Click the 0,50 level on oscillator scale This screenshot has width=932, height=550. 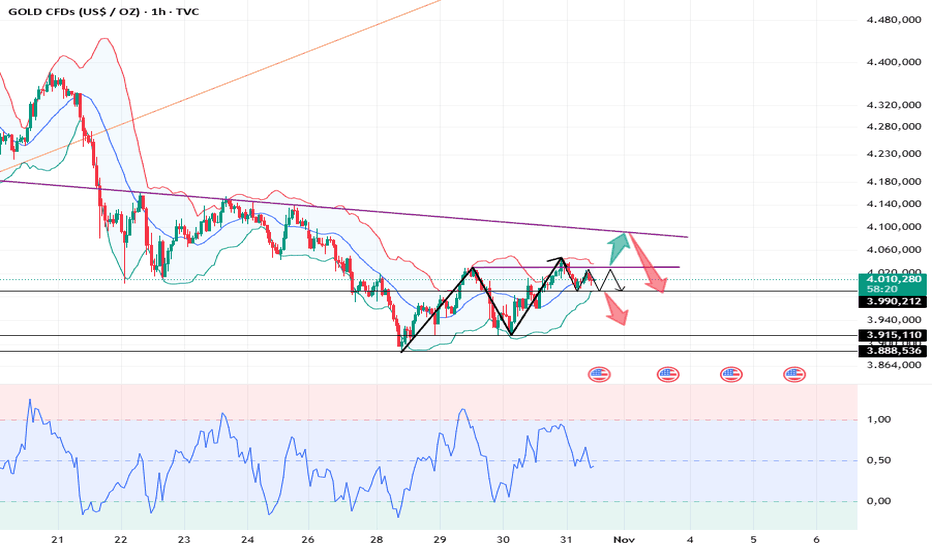(879, 460)
